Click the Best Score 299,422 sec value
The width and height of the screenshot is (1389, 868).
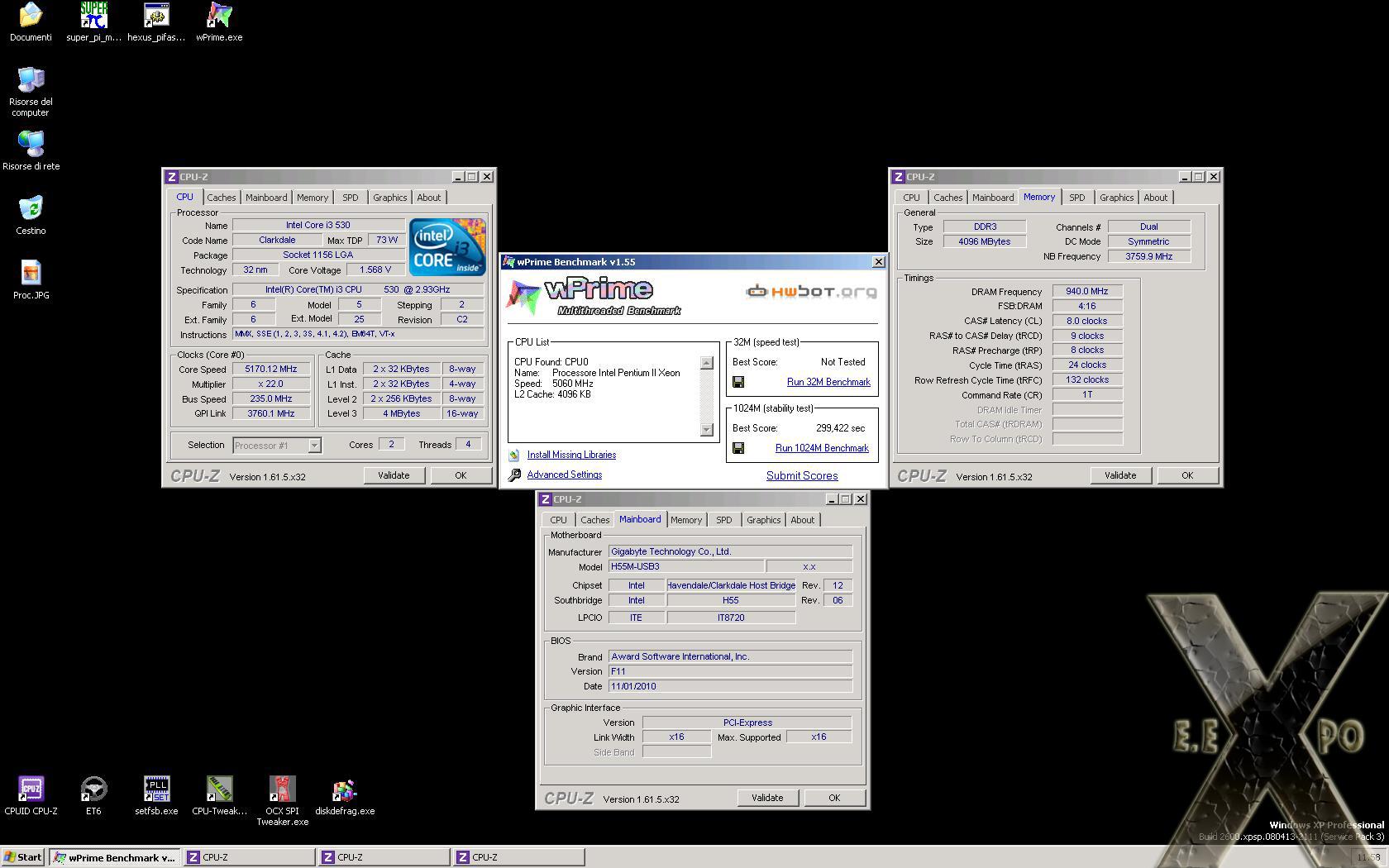pyautogui.click(x=840, y=428)
